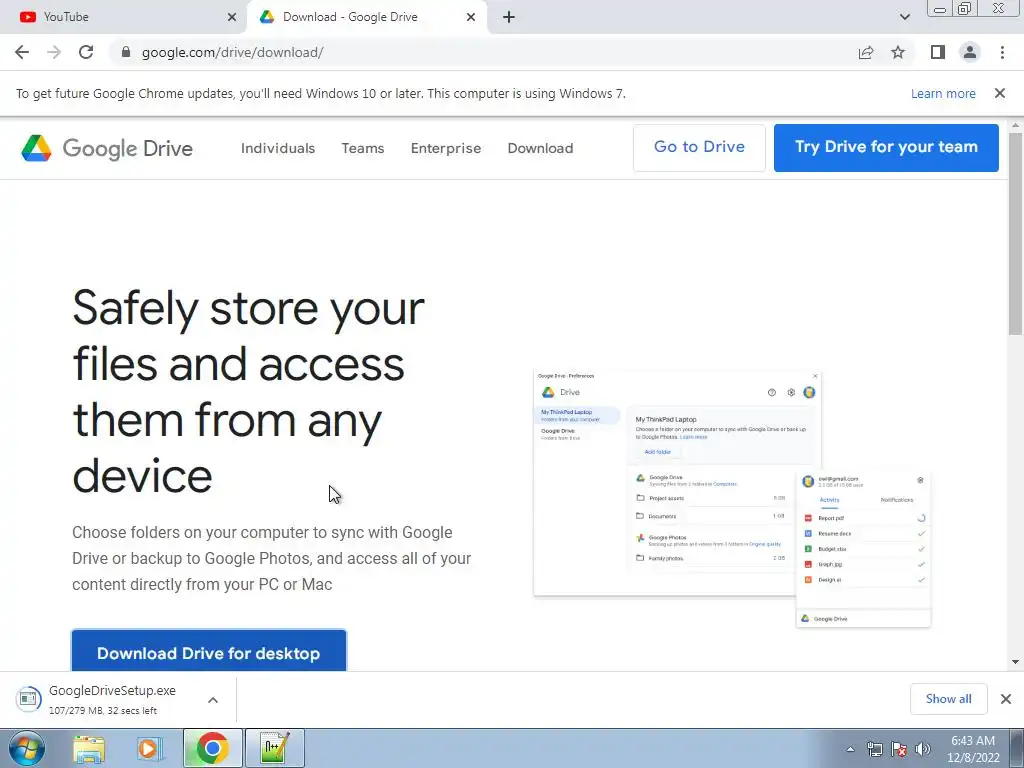This screenshot has width=1024, height=768.
Task: Click the Google Drive logo
Action: [x=107, y=148]
